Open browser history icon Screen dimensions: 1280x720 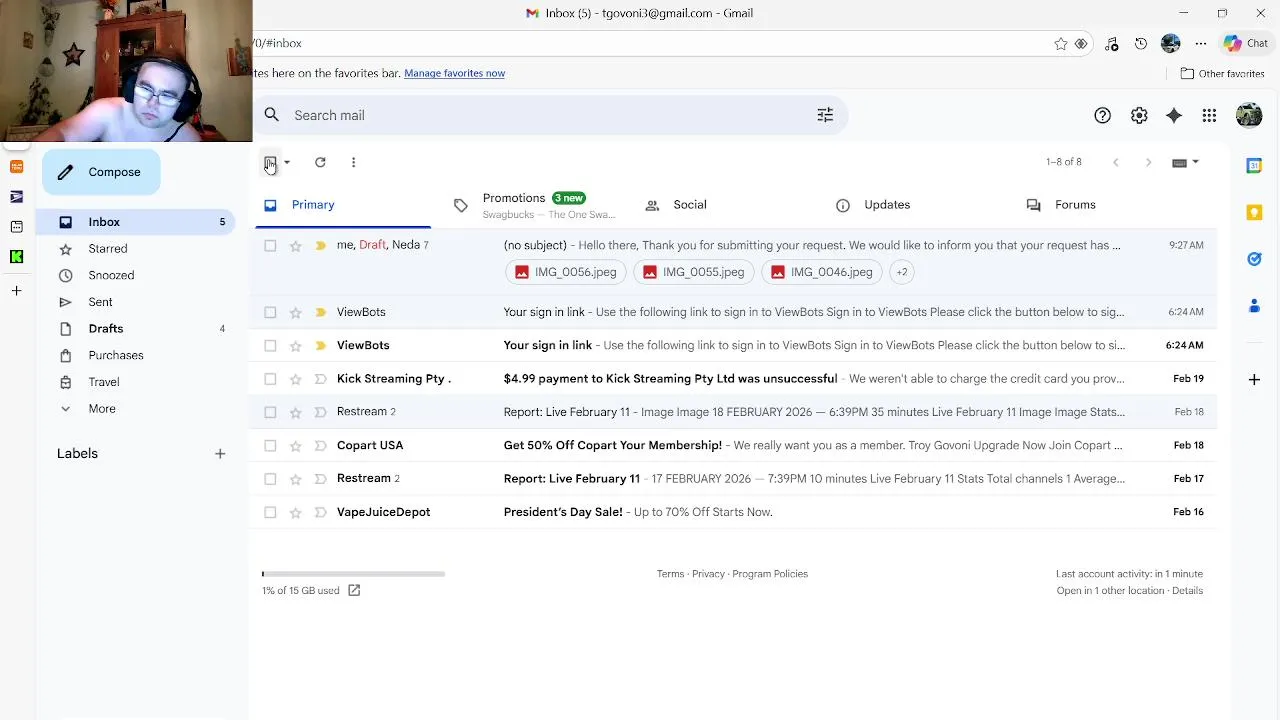pyautogui.click(x=1141, y=44)
